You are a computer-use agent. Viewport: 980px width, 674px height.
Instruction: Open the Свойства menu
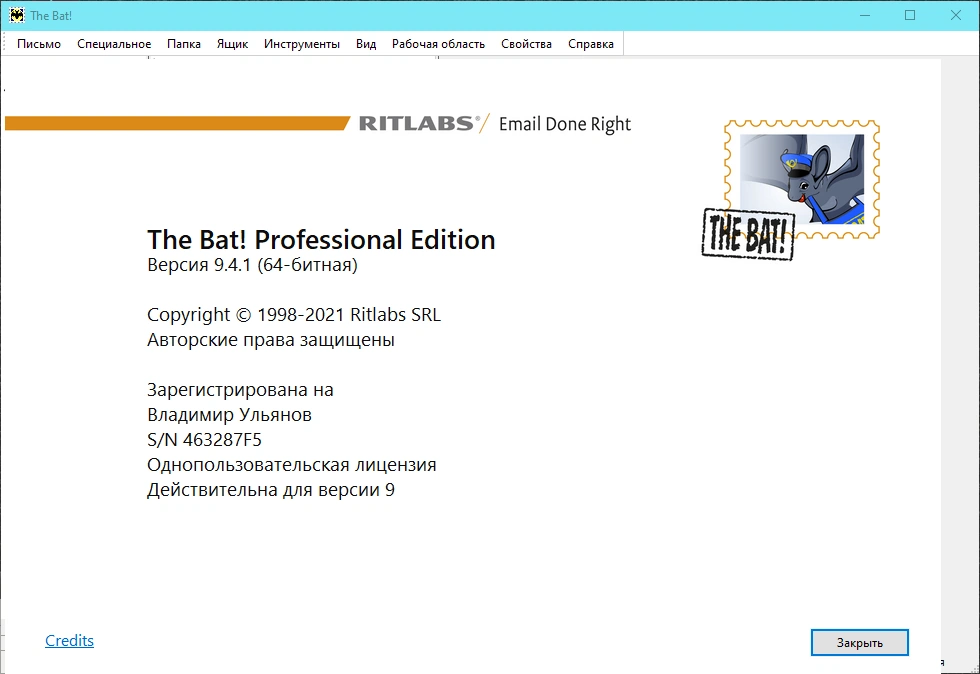pyautogui.click(x=526, y=44)
